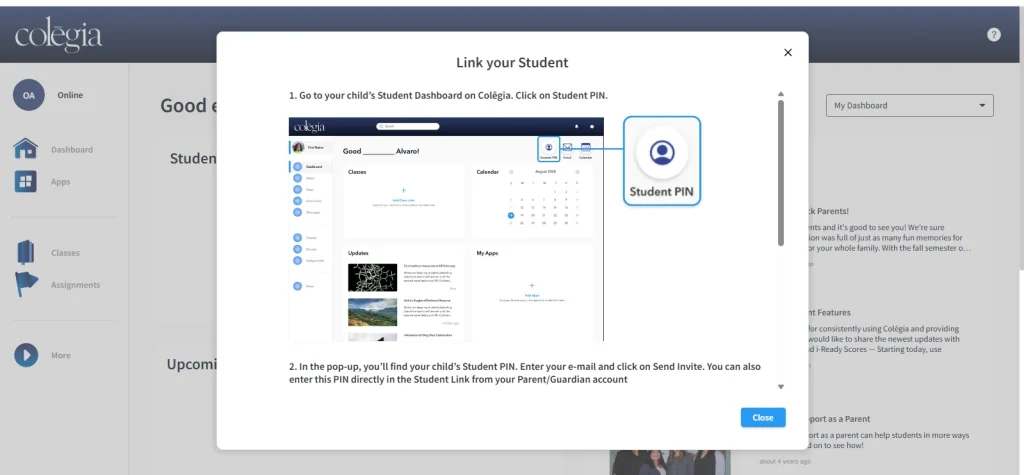Click step 1 instruction text

[448, 95]
